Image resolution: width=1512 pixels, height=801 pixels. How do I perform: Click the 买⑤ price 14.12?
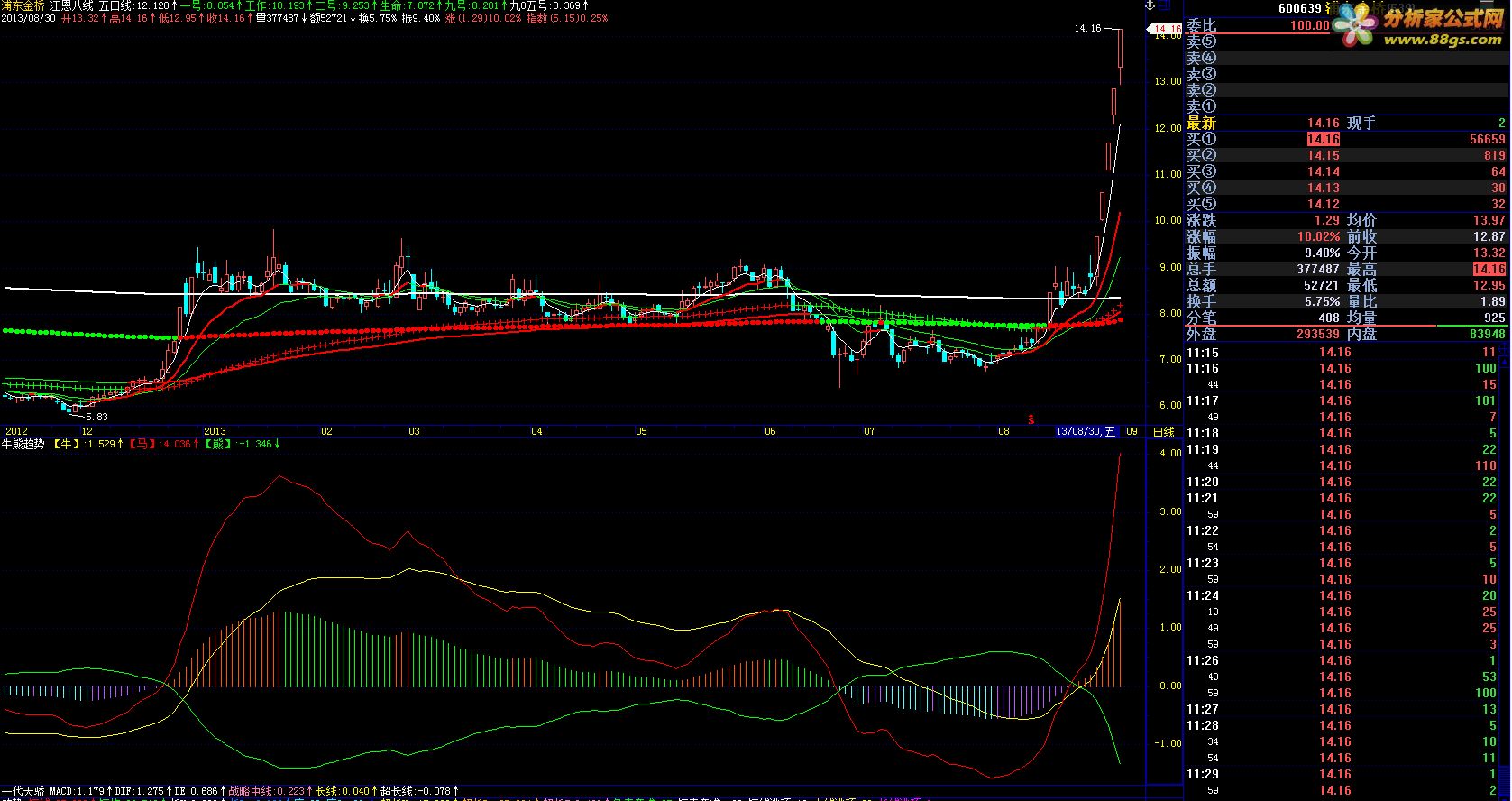coord(1324,204)
